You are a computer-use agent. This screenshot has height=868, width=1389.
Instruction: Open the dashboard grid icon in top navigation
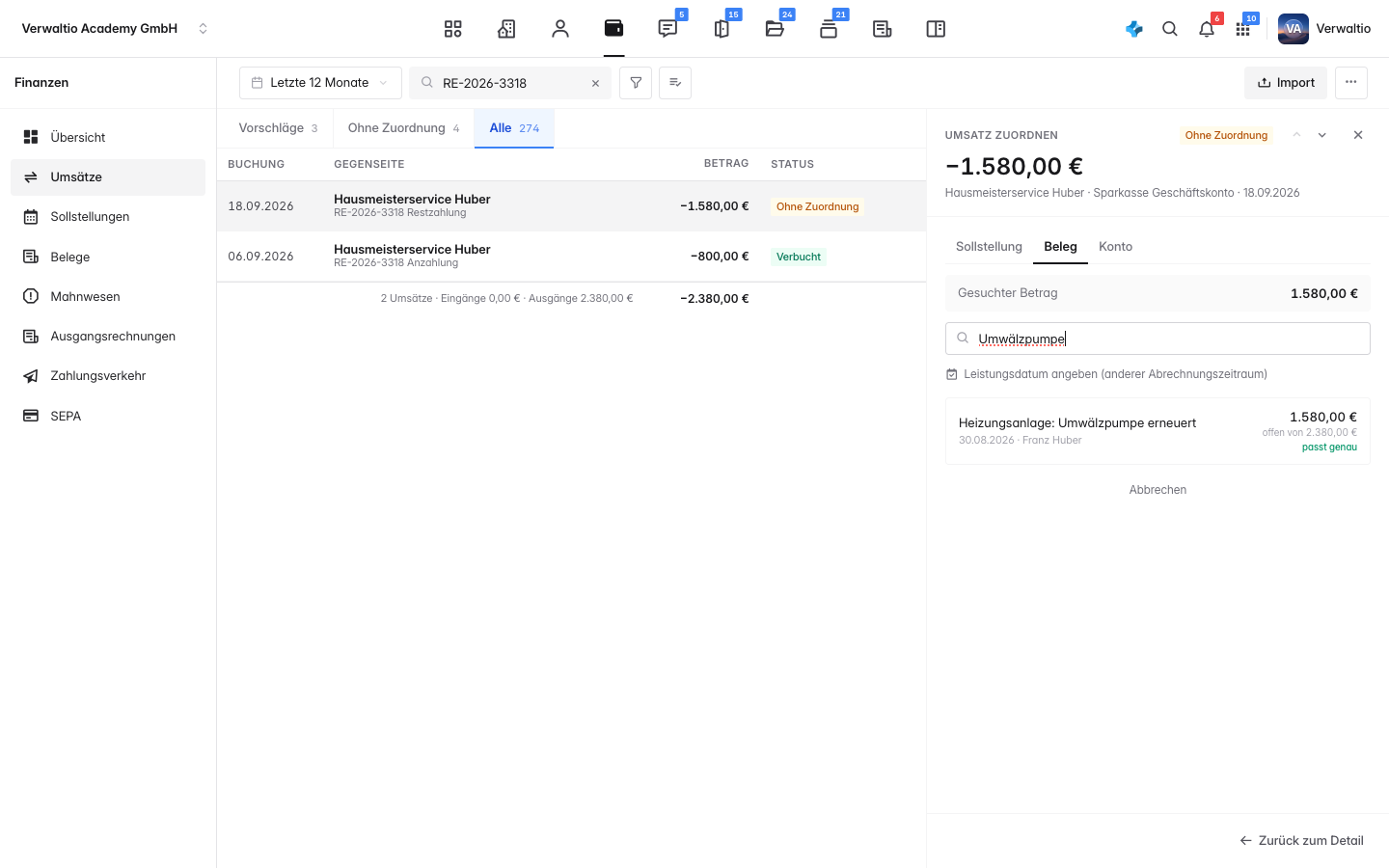pyautogui.click(x=452, y=29)
